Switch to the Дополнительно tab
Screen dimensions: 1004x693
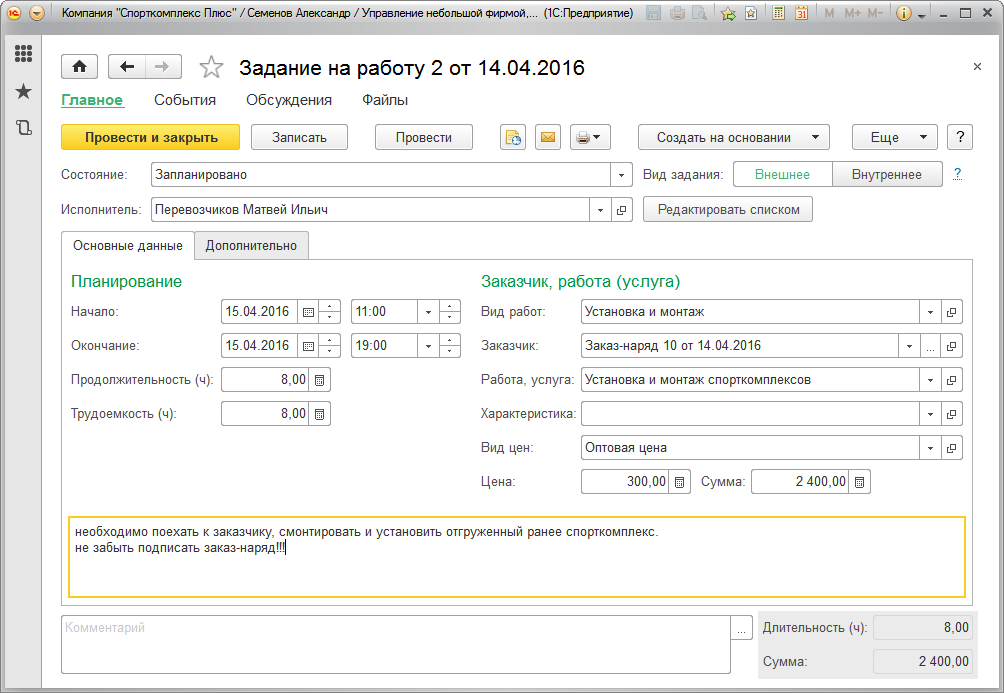[x=251, y=246]
